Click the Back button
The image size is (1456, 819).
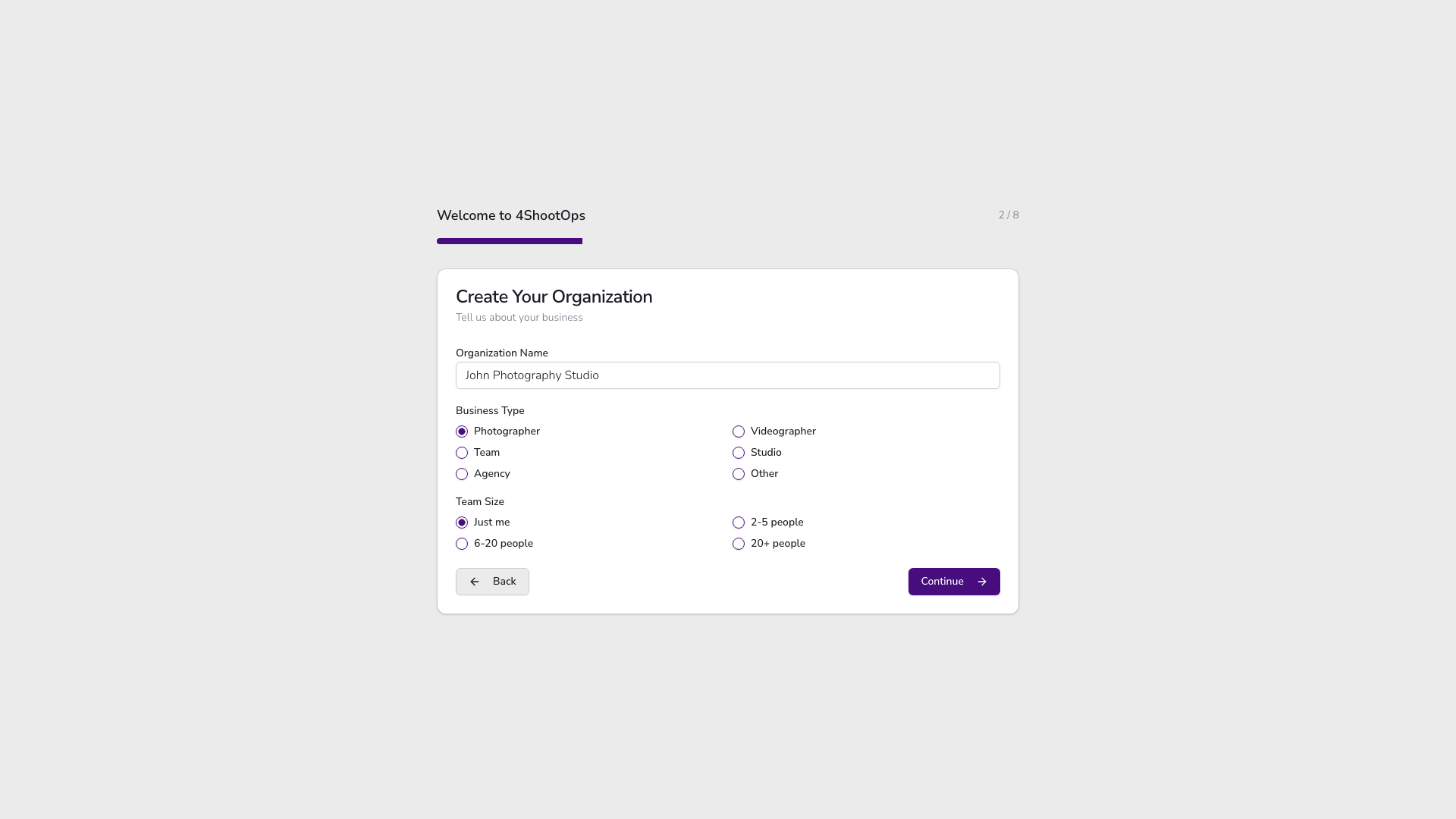[492, 582]
